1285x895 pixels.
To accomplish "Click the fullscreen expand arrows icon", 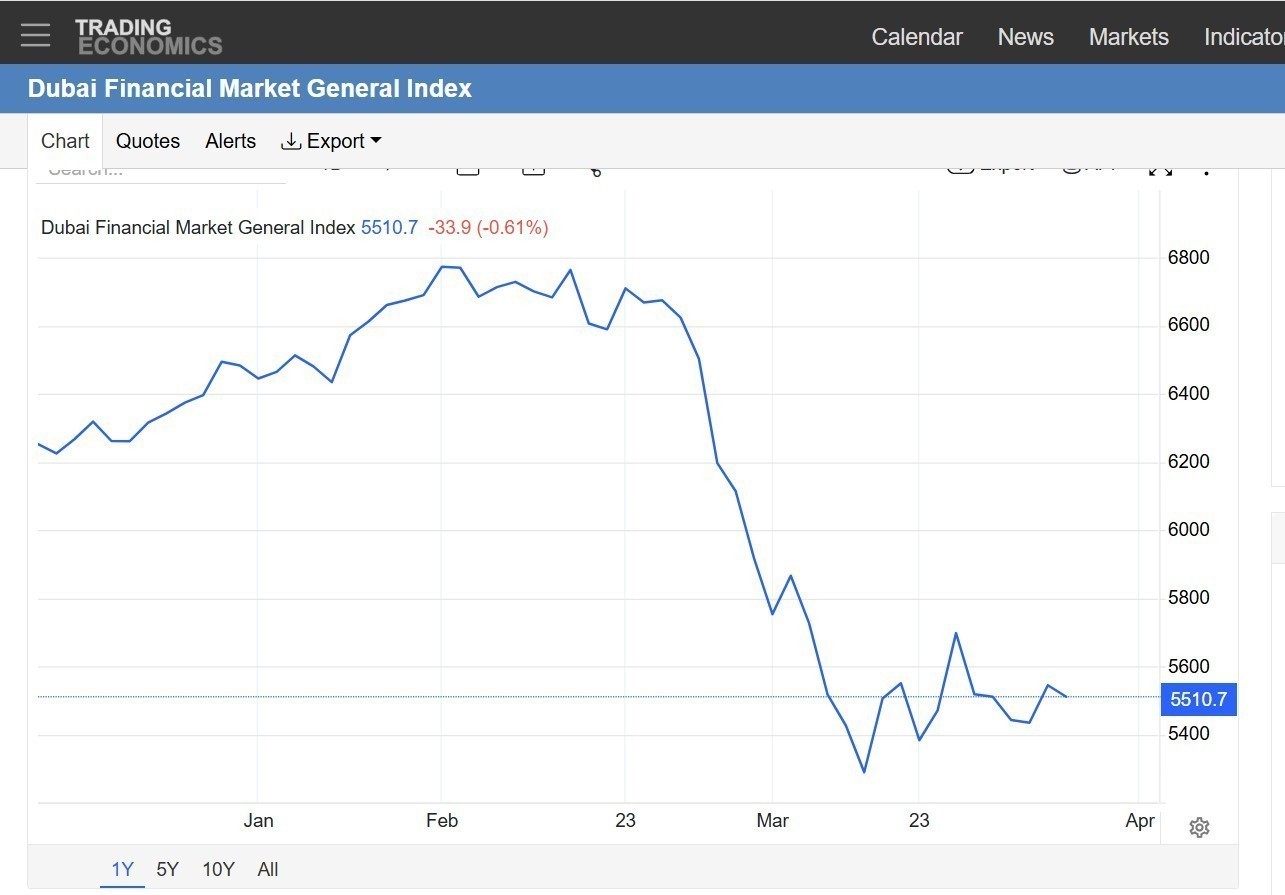I will pos(1160,171).
